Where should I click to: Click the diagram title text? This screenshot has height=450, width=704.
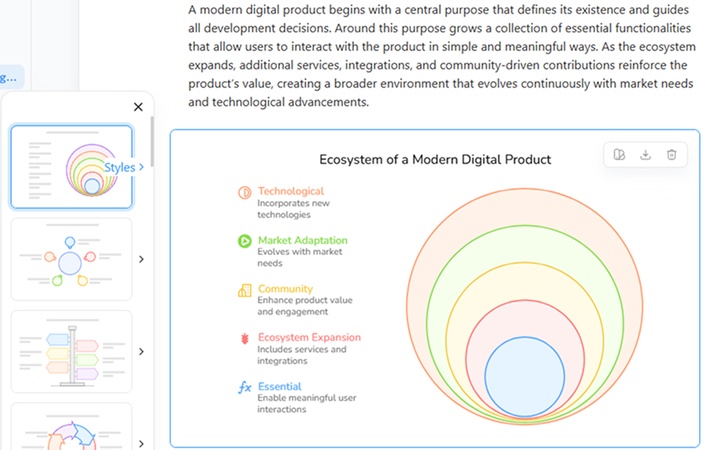click(x=435, y=159)
